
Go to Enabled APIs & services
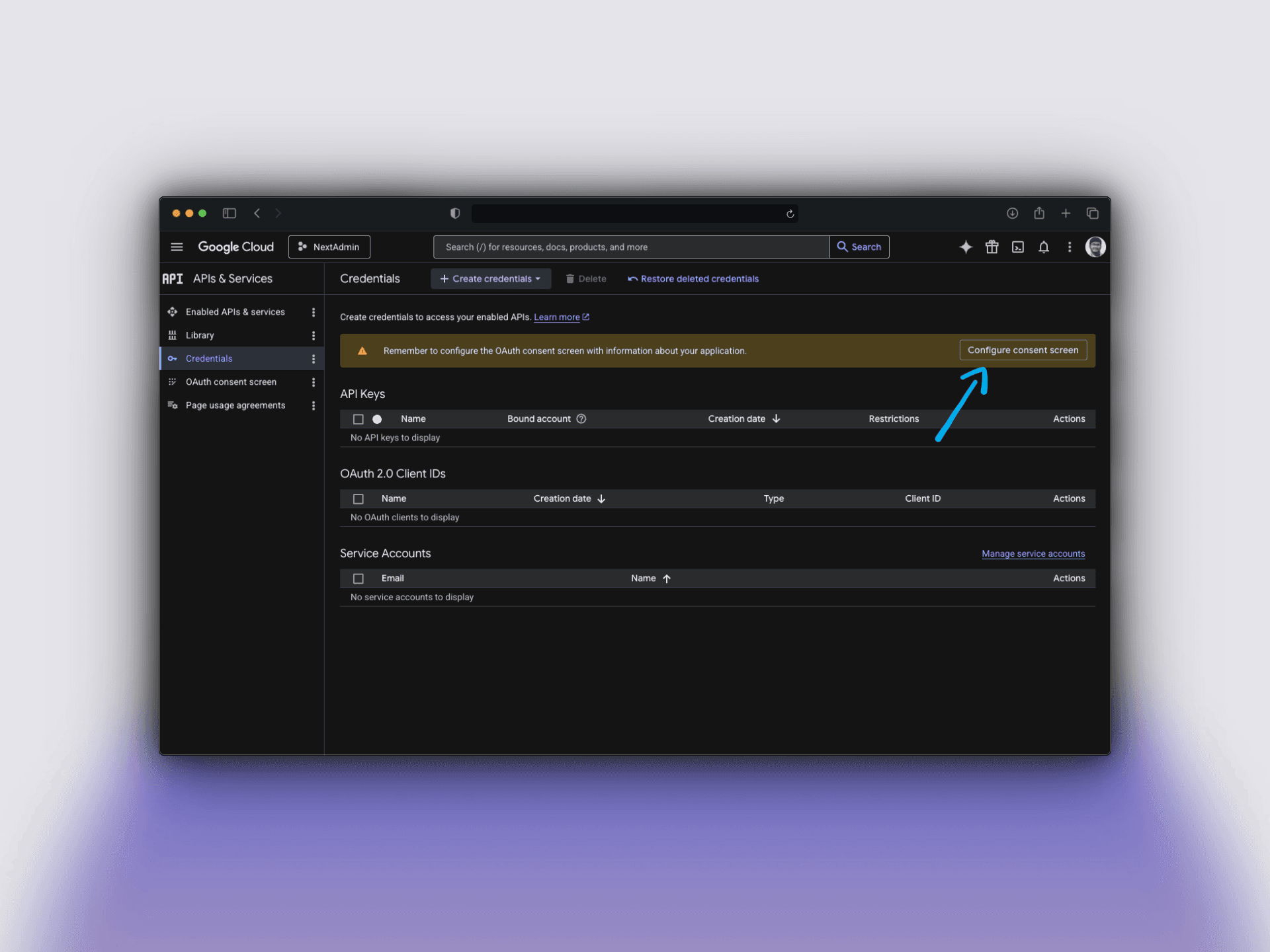(x=235, y=311)
